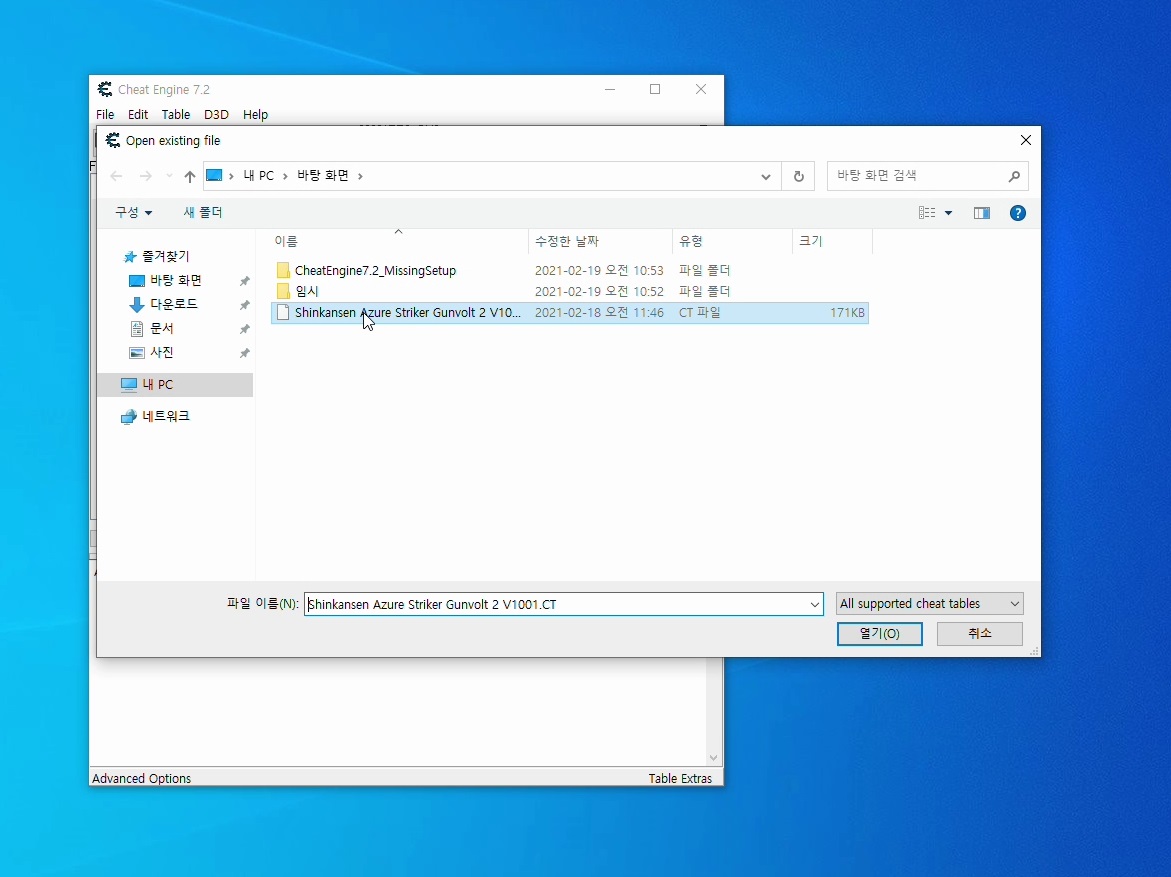Click the pin icon next to 사진
Image resolution: width=1171 pixels, height=877 pixels.
[244, 353]
